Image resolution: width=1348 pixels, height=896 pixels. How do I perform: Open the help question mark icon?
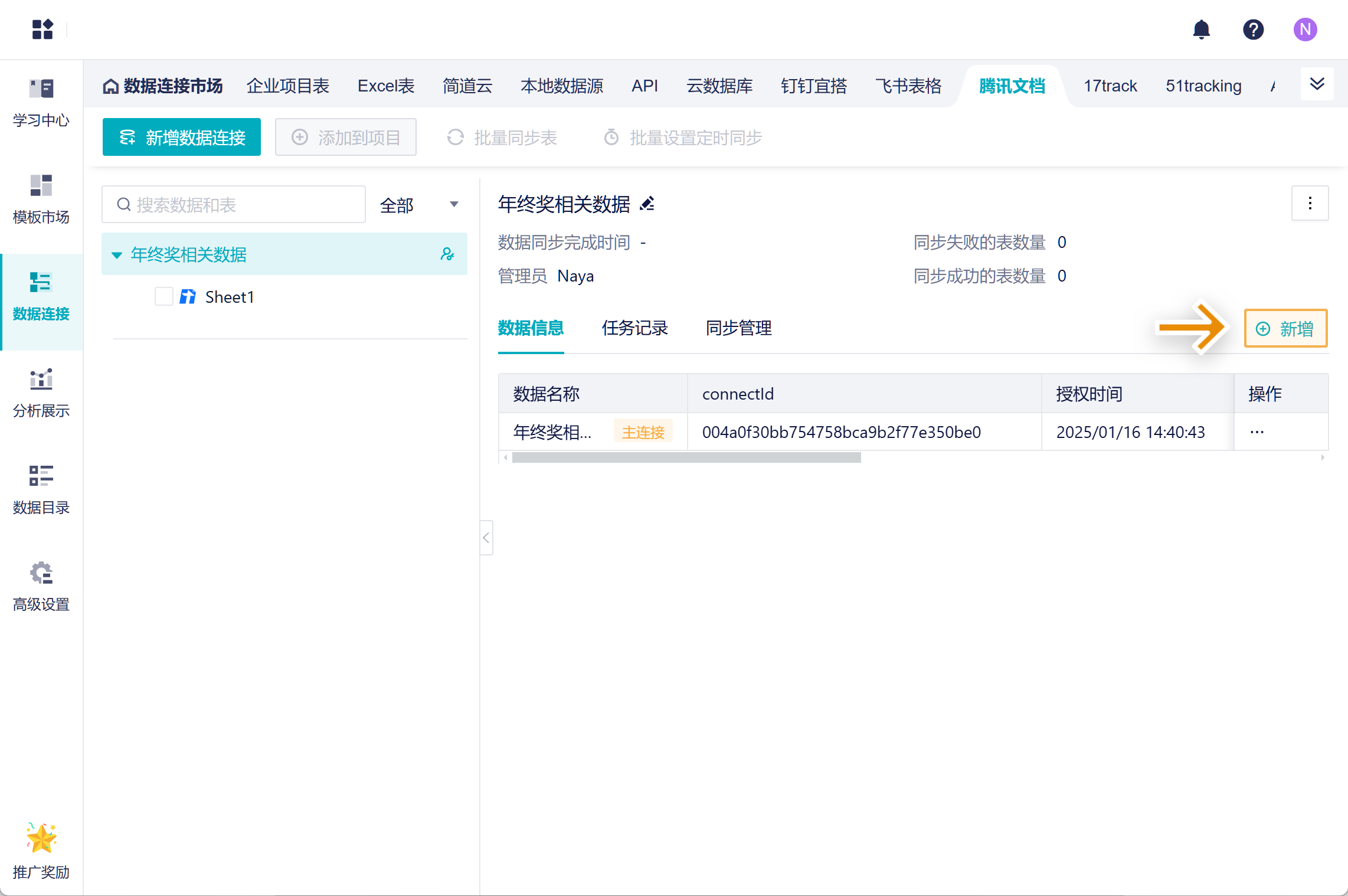(1253, 30)
